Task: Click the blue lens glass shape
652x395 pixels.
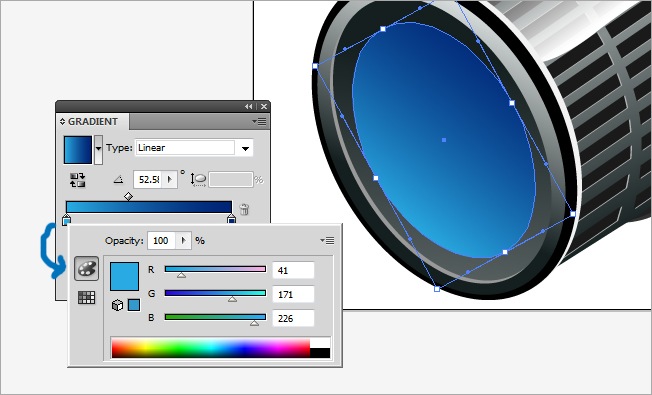Action: click(444, 140)
